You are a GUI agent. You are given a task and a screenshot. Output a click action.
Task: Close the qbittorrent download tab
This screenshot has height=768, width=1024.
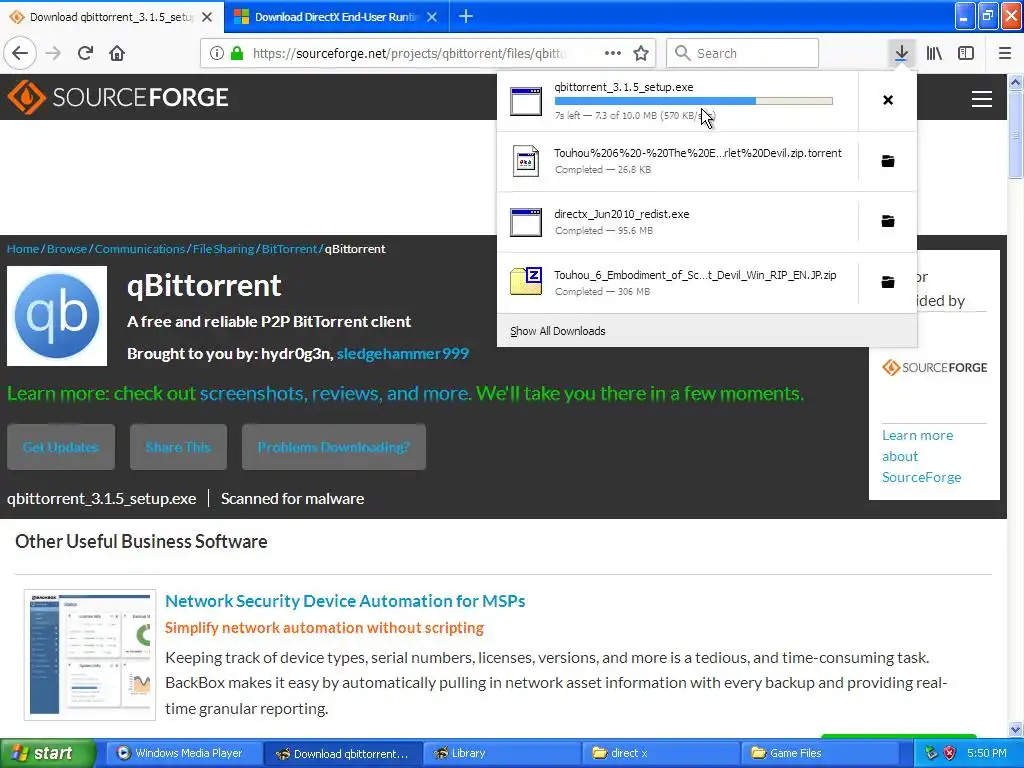(x=207, y=17)
